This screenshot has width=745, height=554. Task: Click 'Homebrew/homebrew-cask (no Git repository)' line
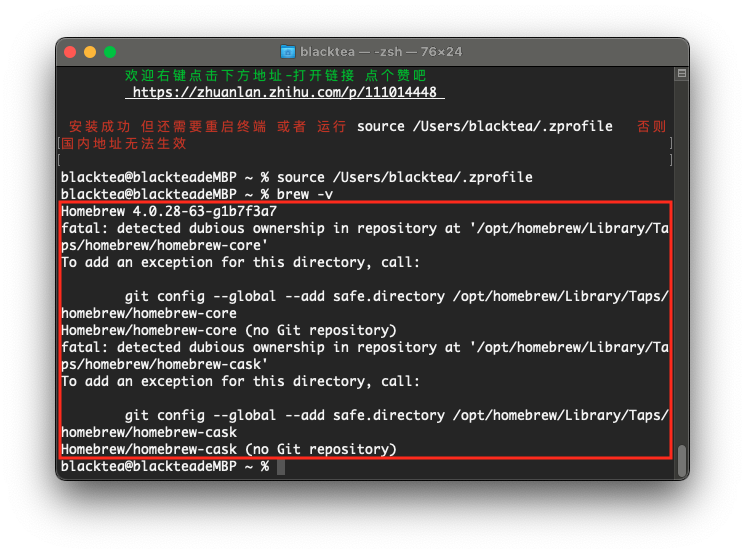click(229, 449)
